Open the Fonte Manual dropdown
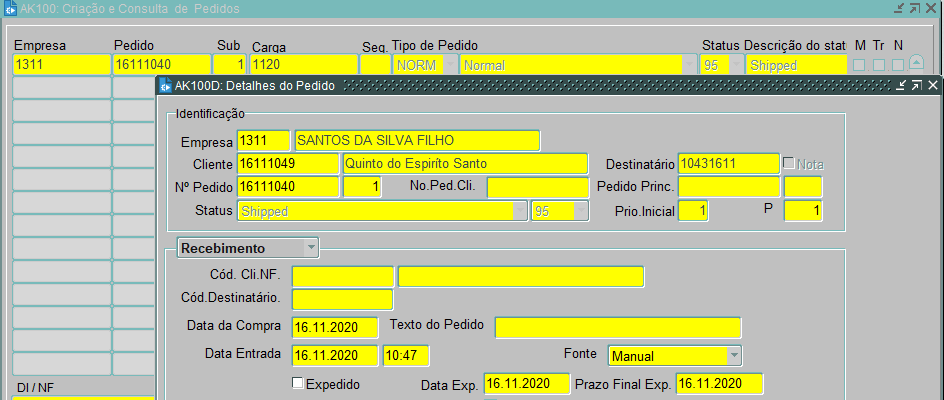This screenshot has height=400, width=944. click(734, 356)
